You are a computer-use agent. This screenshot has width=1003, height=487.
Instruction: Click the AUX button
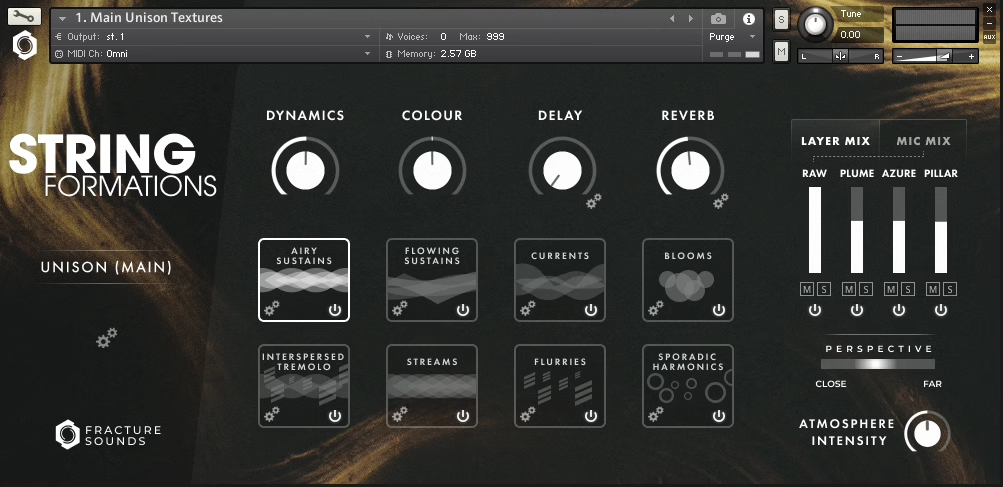pyautogui.click(x=990, y=38)
